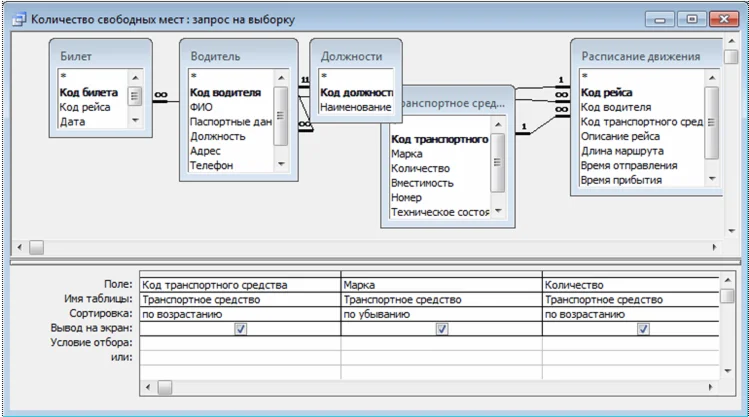Viewport: 749px width, 417px height.
Task: Click the table pane horizontal scrollbar thumb
Action: click(x=36, y=246)
